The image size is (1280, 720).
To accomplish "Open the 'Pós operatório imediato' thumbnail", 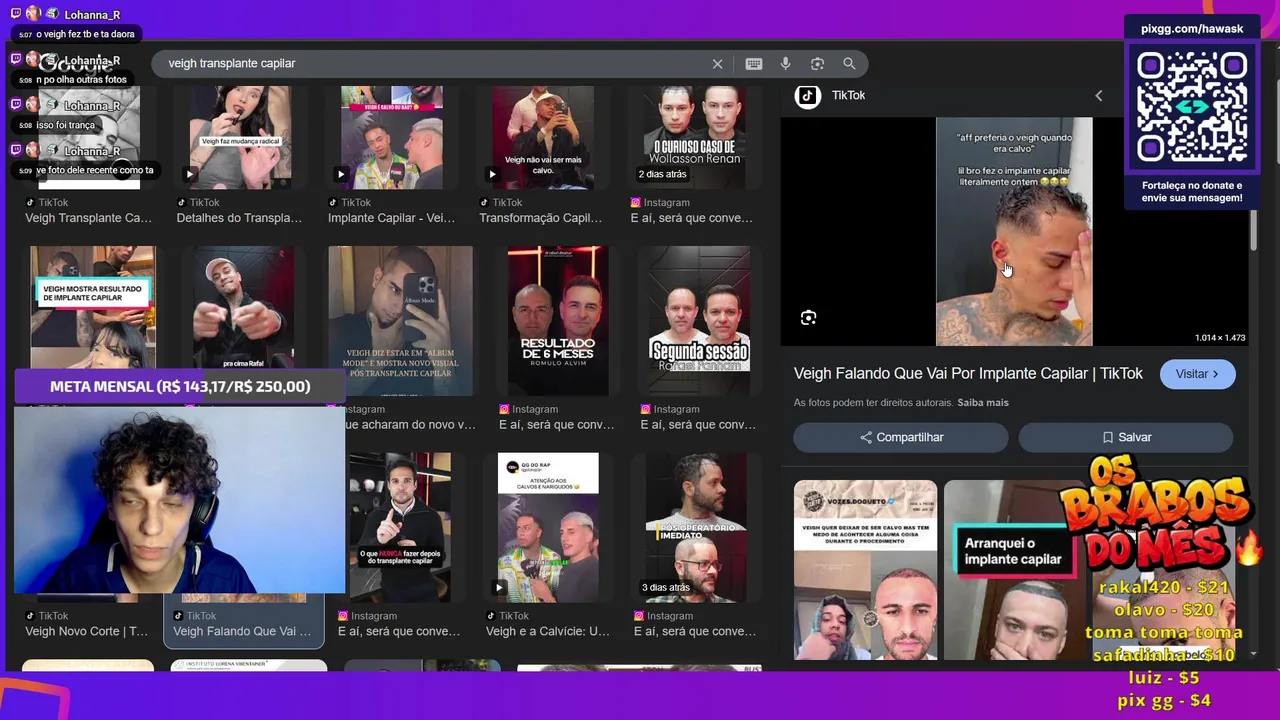I will [696, 527].
